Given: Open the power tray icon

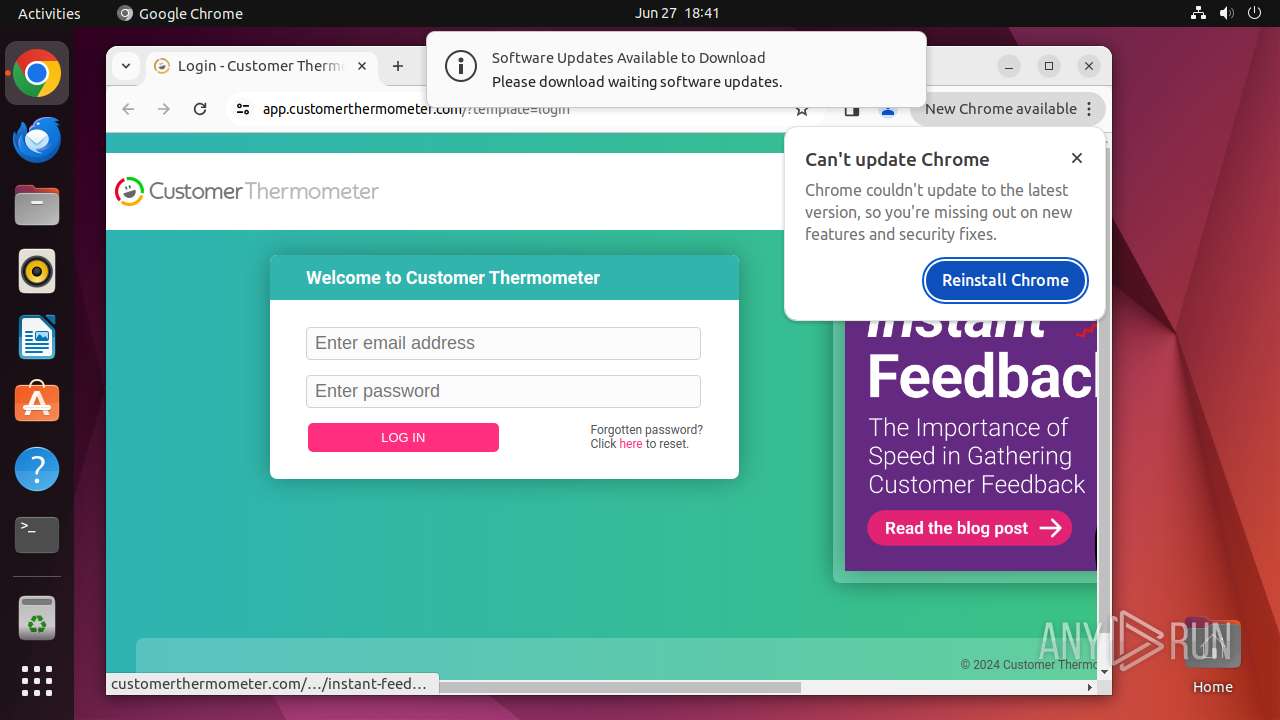Looking at the screenshot, I should (1254, 13).
